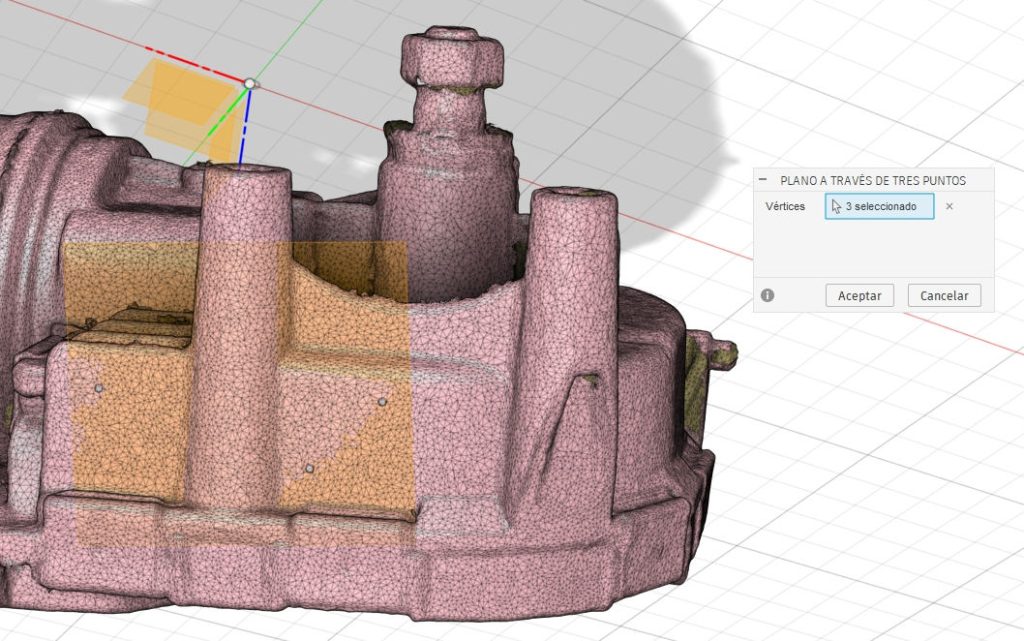This screenshot has width=1024, height=641.
Task: Click the upper-right selected vertex point
Action: click(x=382, y=402)
